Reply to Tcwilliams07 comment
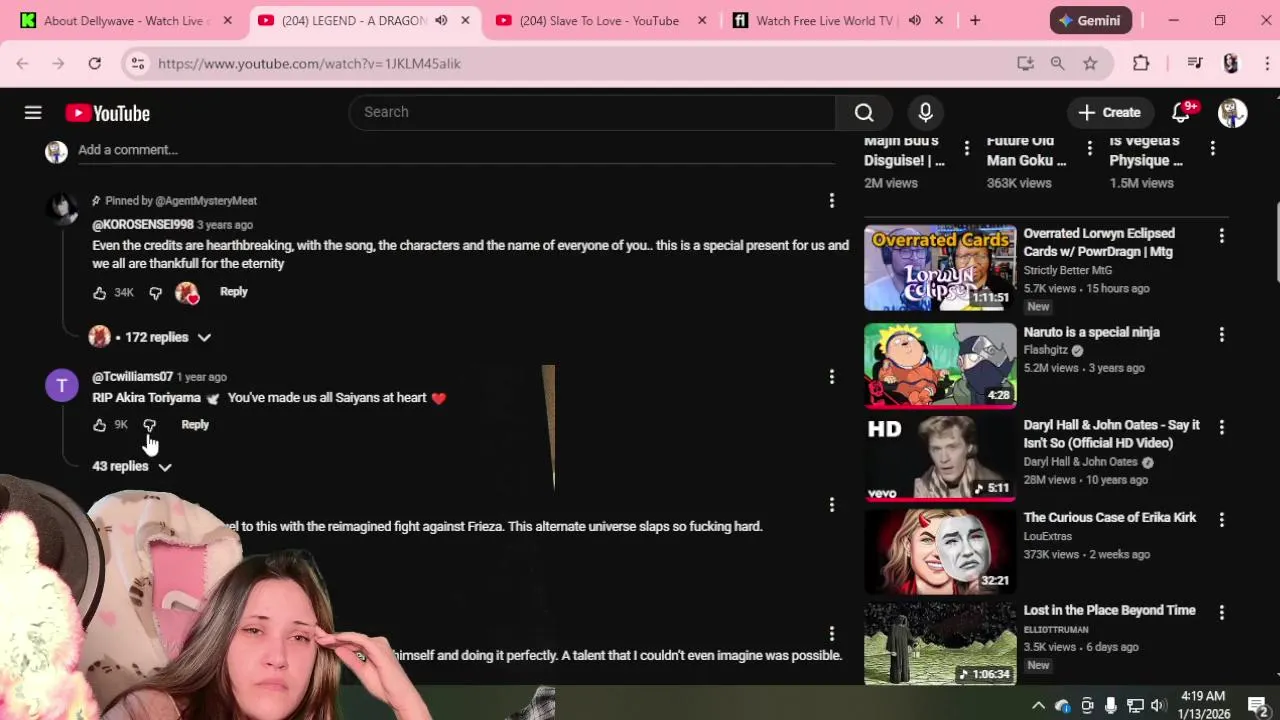 [195, 425]
